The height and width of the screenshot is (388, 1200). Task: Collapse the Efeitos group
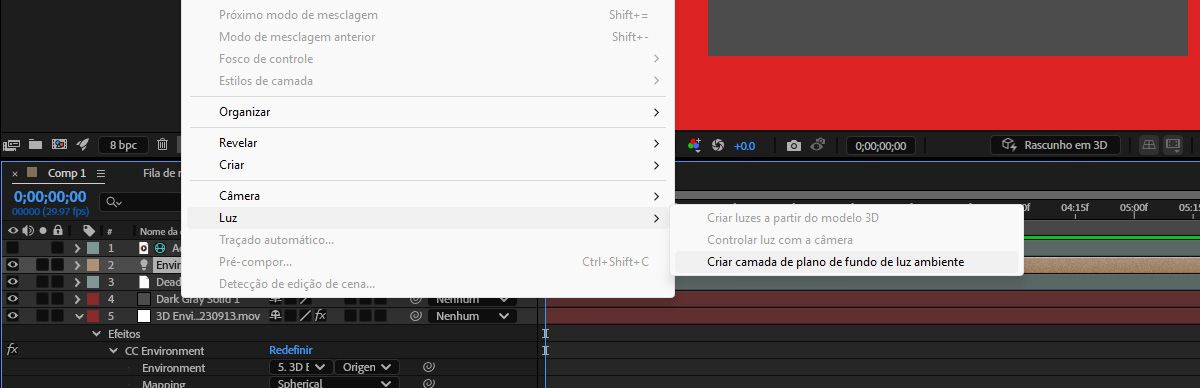click(x=97, y=334)
